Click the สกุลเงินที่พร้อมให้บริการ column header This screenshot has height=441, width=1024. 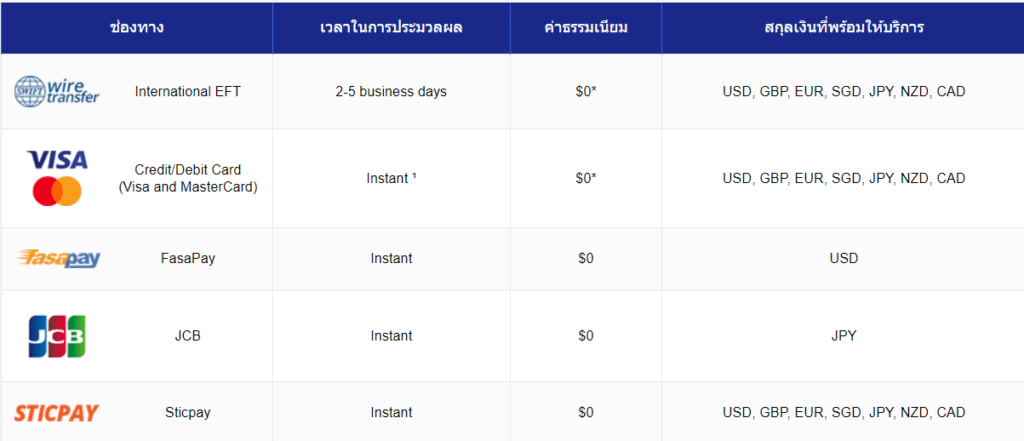[x=843, y=27]
